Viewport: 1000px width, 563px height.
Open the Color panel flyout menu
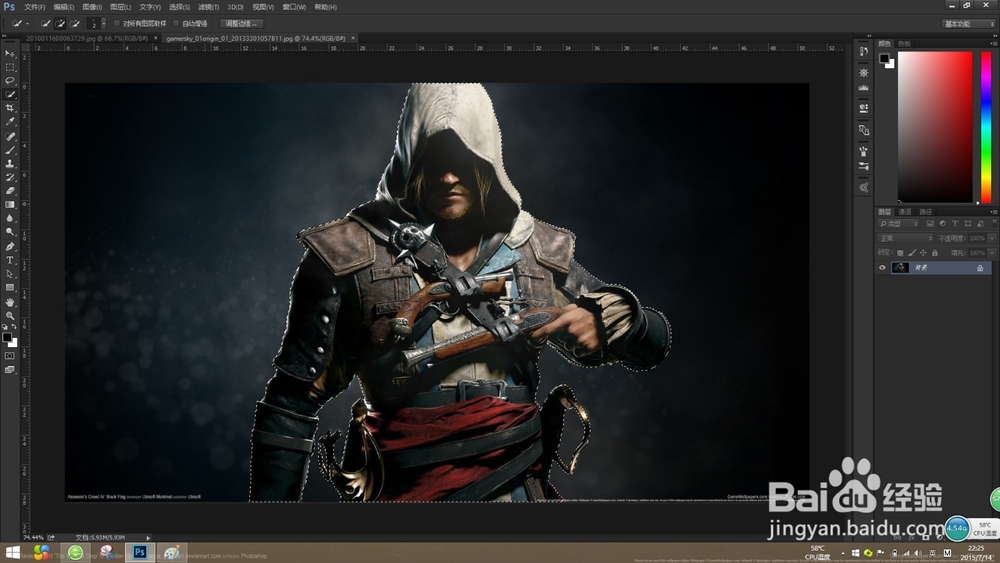(993, 43)
